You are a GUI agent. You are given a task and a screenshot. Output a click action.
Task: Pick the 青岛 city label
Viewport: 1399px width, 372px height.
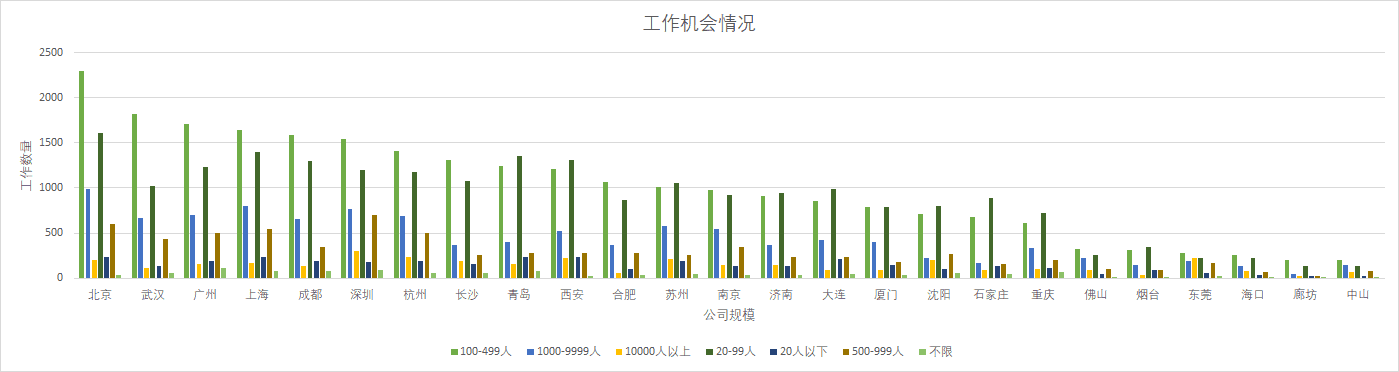[519, 295]
